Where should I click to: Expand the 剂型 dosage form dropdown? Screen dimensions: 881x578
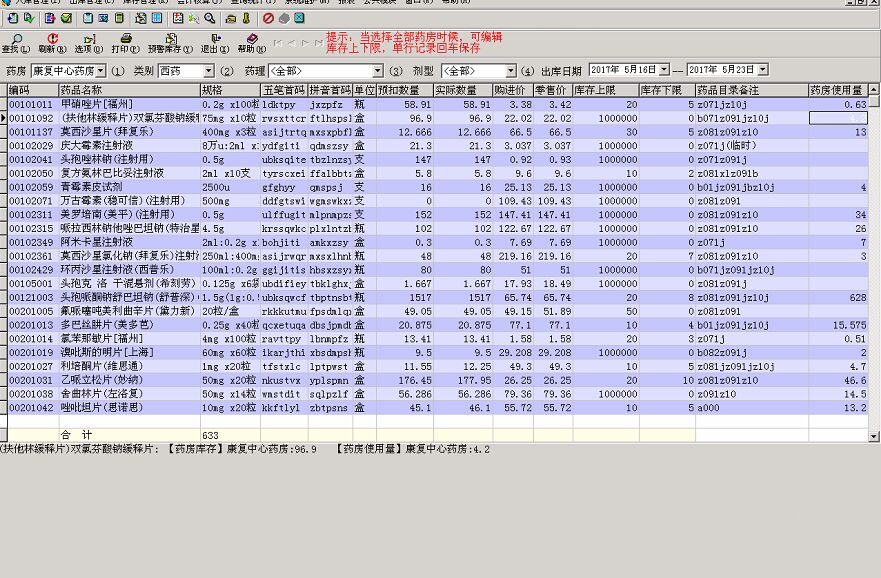point(511,71)
